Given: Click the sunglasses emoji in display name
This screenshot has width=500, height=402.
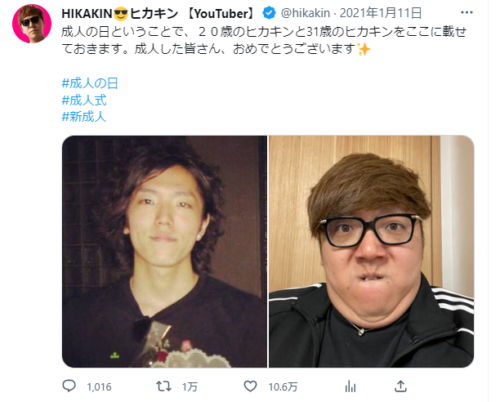Looking at the screenshot, I should pyautogui.click(x=121, y=14).
